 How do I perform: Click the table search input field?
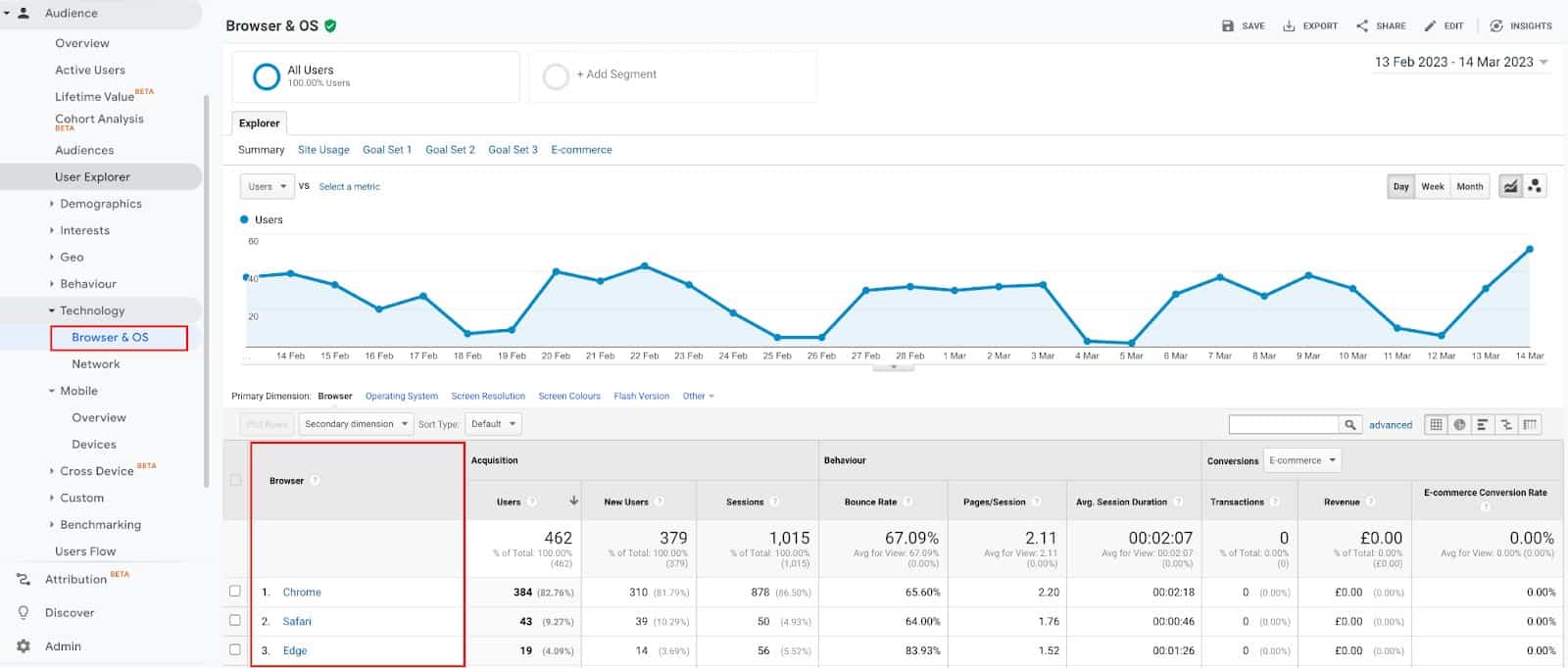[1284, 424]
